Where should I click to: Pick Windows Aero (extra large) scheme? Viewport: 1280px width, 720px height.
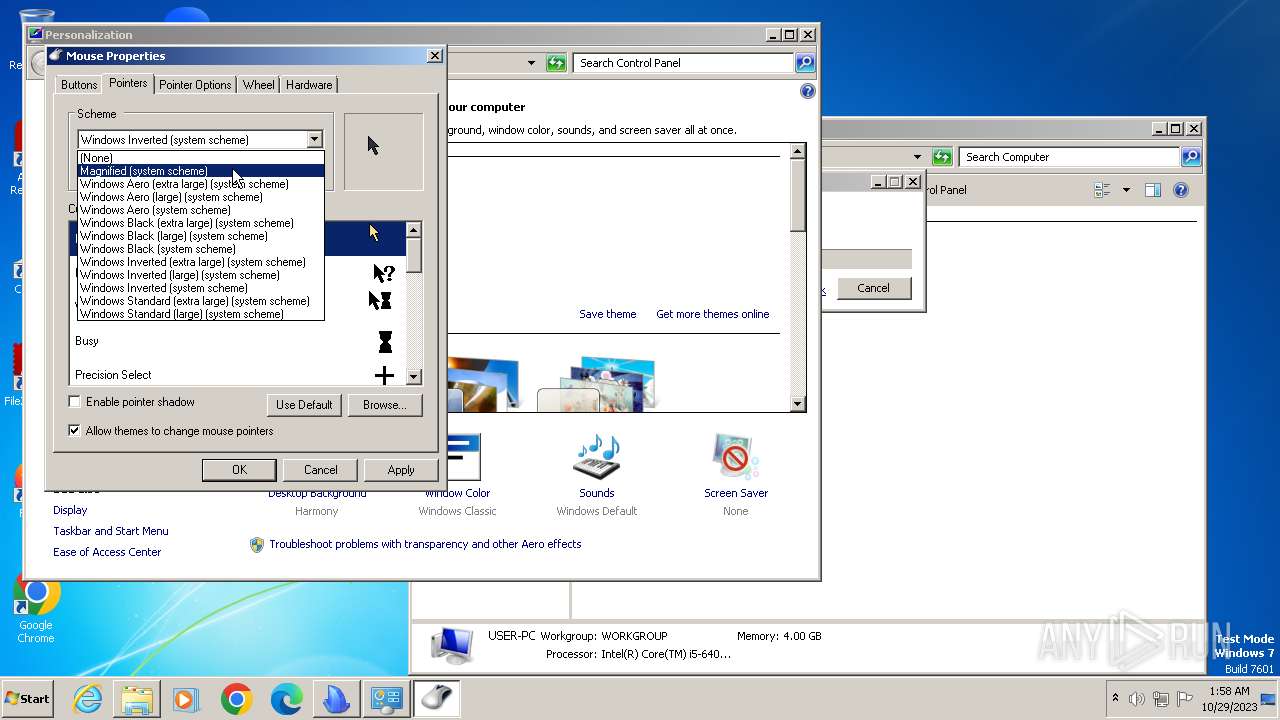[x=201, y=184]
